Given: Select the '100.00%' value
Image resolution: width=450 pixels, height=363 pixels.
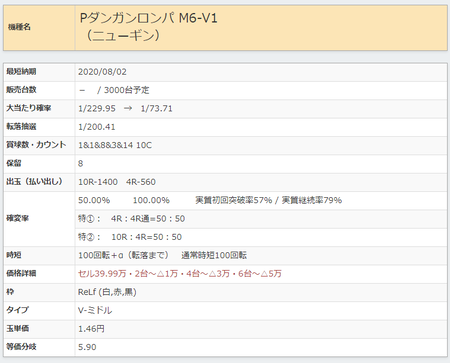Looking at the screenshot, I should click(151, 200).
